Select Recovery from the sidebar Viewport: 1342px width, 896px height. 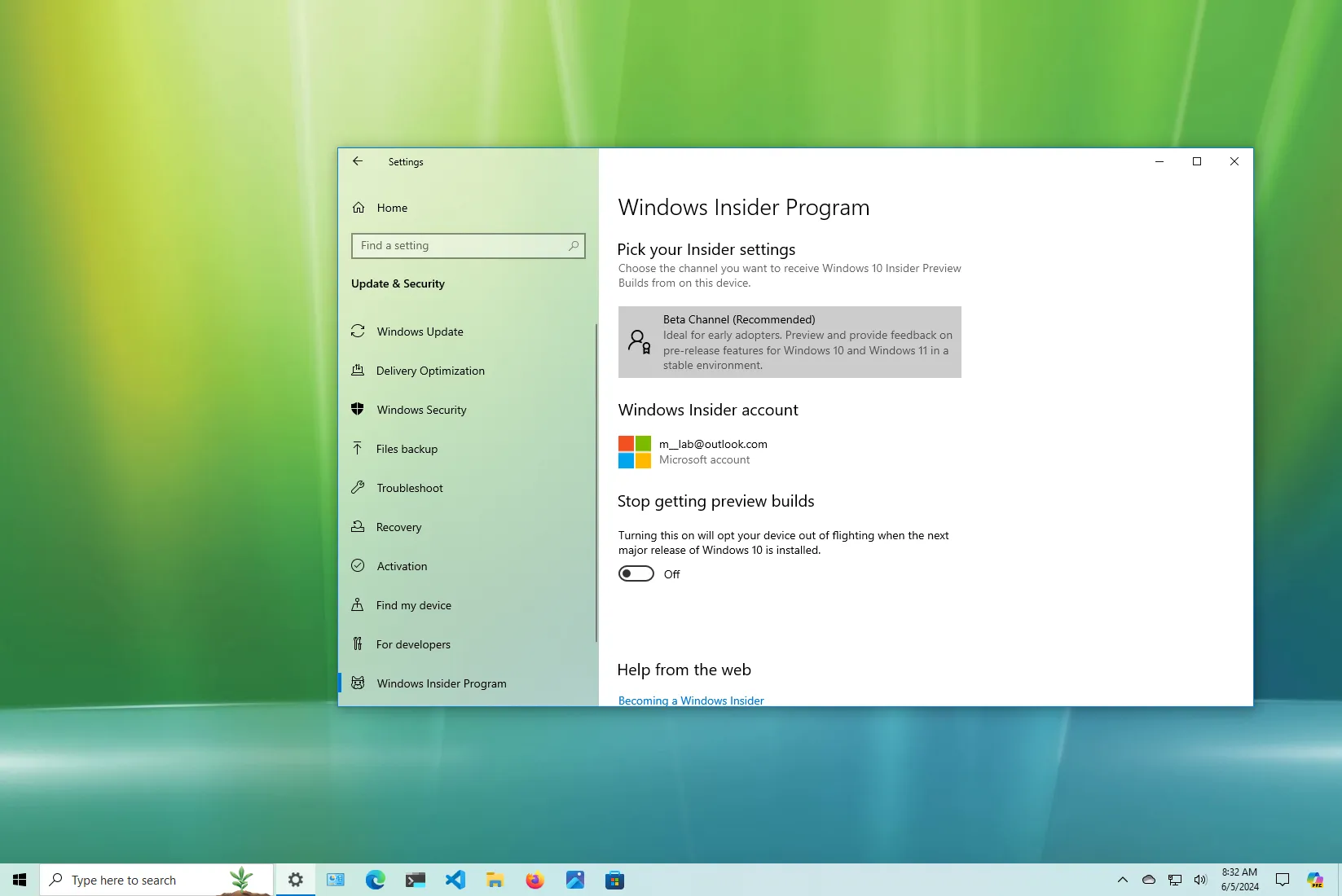point(398,527)
